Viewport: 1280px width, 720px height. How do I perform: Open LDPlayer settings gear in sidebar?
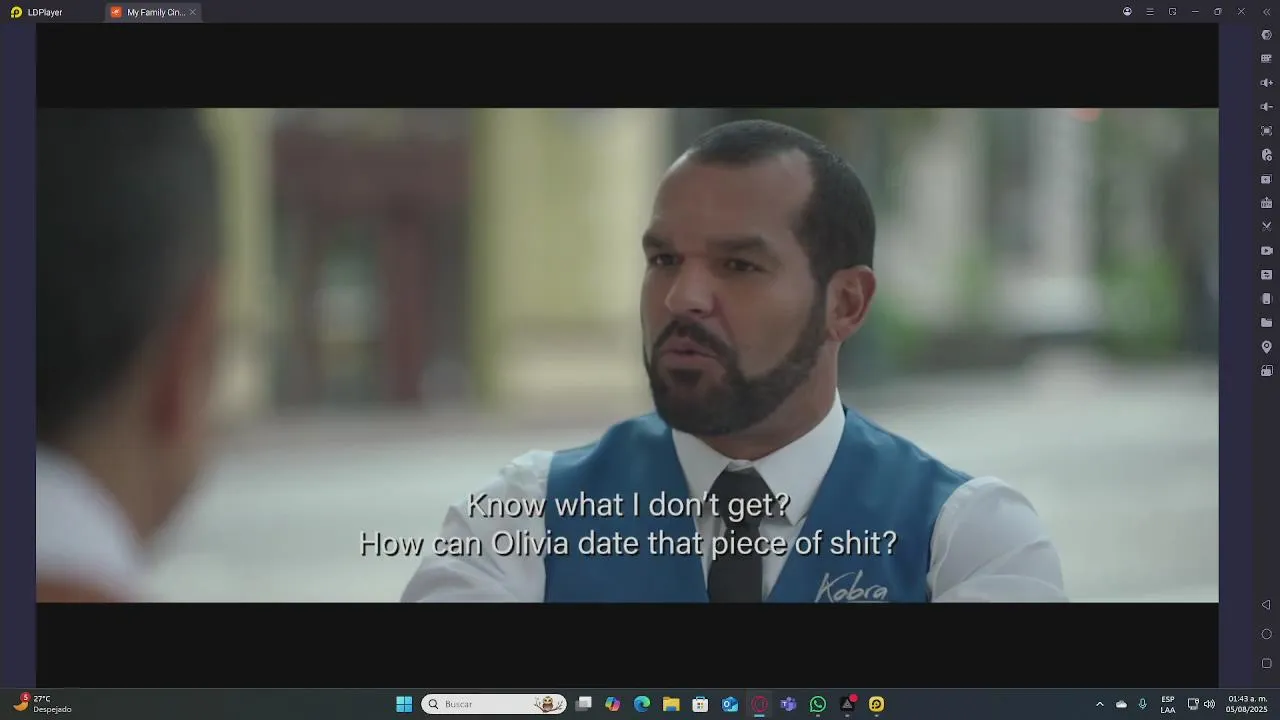(1266, 35)
